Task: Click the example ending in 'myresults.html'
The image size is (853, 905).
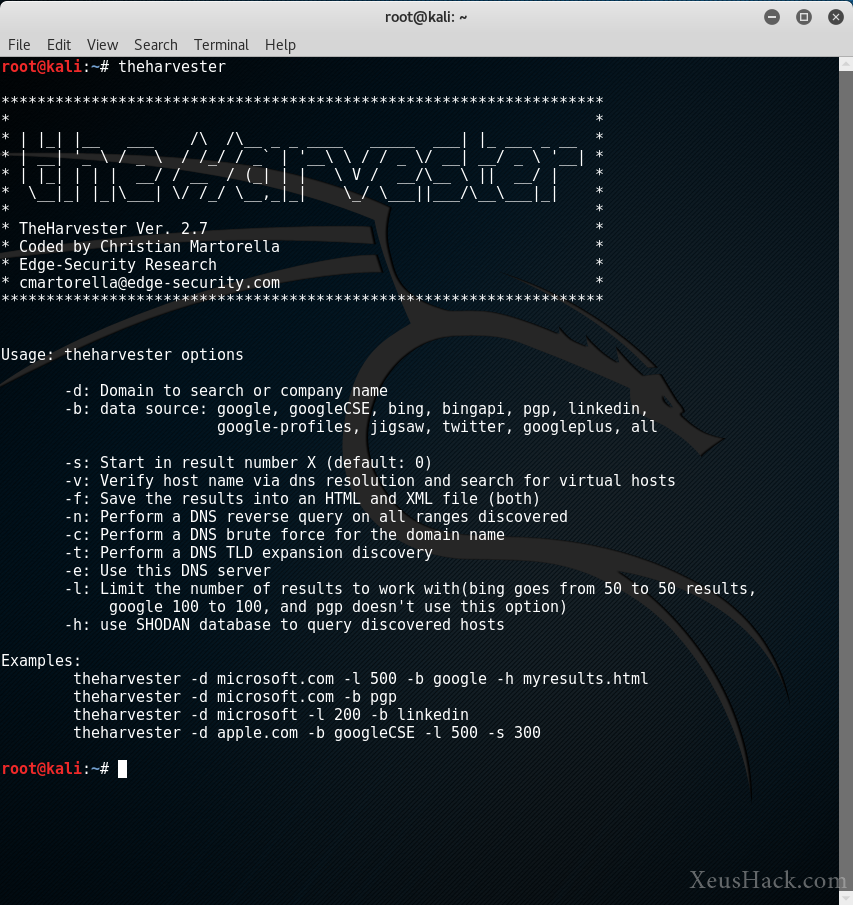Action: [x=361, y=679]
